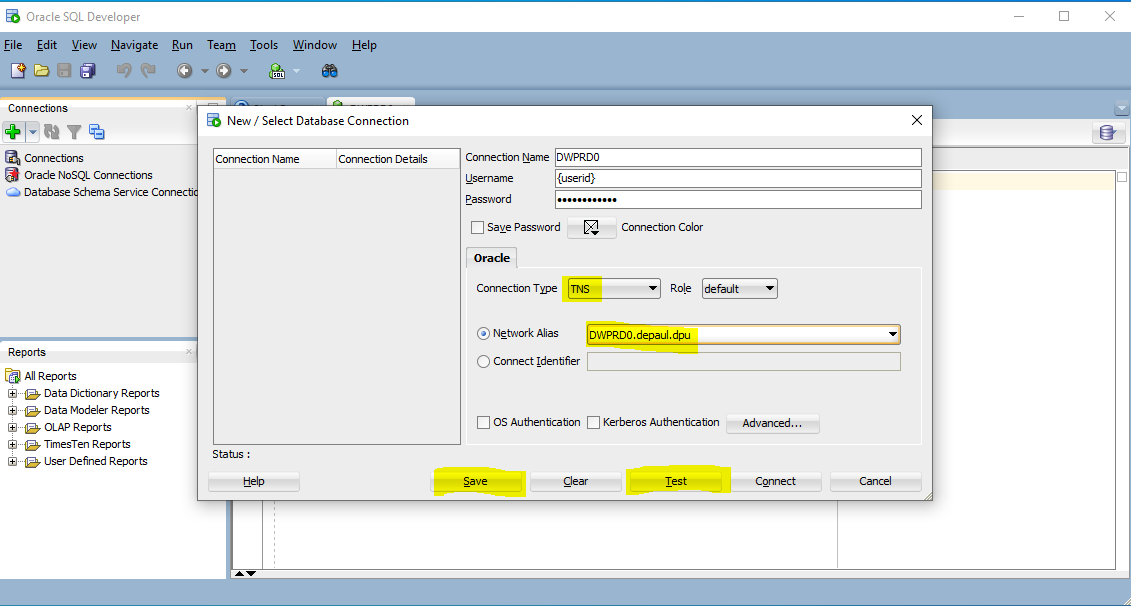Select the Connect Identifier radio button
Viewport: 1131px width, 606px height.
coord(484,362)
